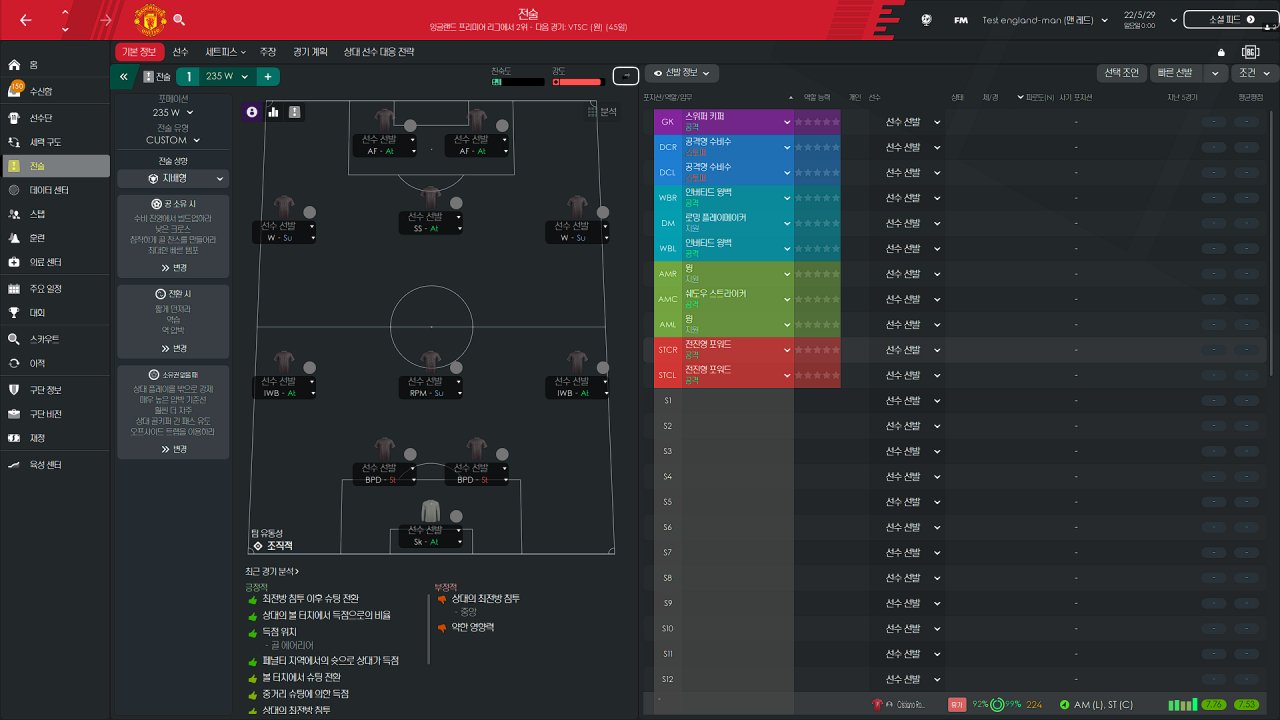Image resolution: width=1280 pixels, height=720 pixels.
Task: Open the 조건 filter dropdown
Action: click(1254, 73)
